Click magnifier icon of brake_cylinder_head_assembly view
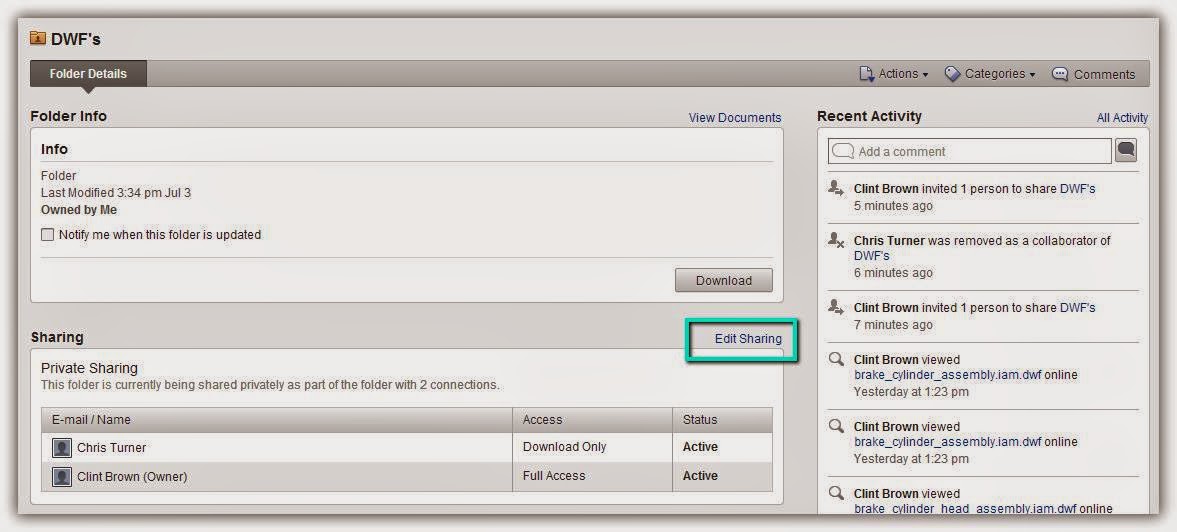Viewport: 1177px width, 532px height. pos(835,494)
